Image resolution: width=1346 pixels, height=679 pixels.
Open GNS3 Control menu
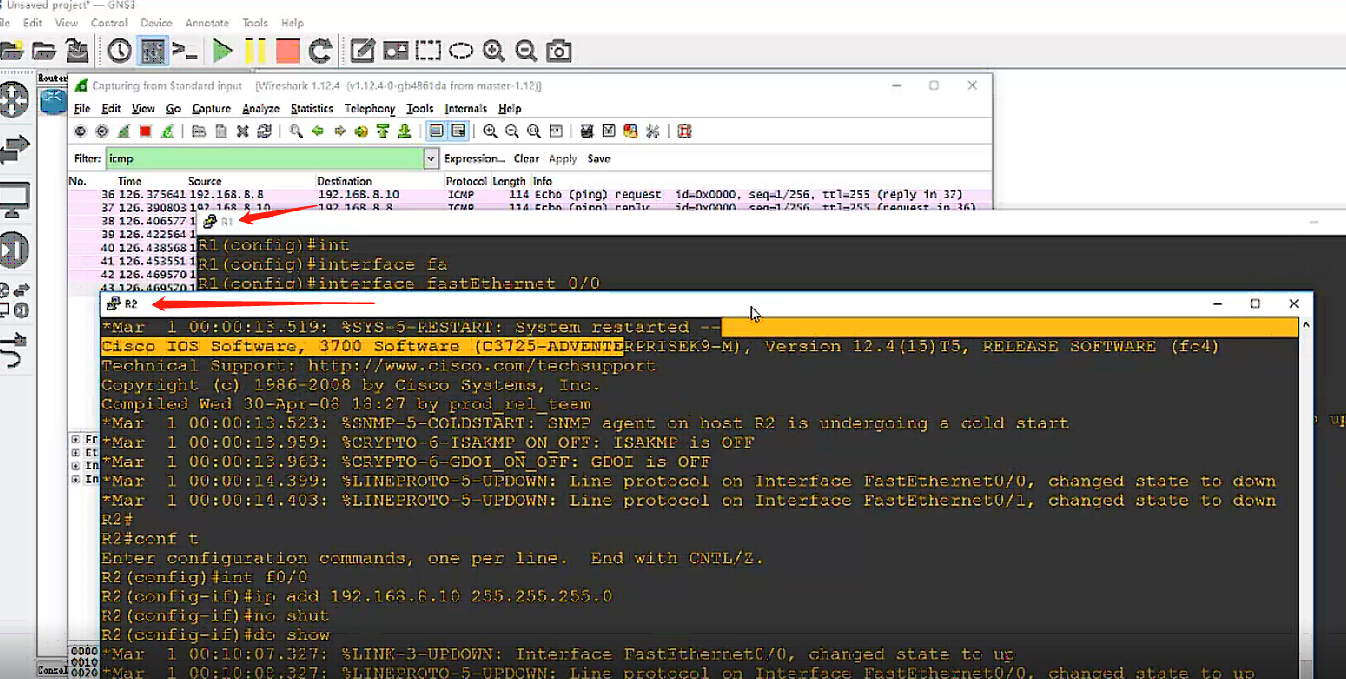[x=109, y=22]
